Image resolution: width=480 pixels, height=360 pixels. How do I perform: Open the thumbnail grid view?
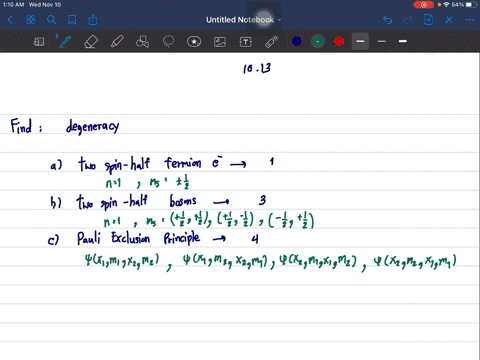tap(31, 20)
